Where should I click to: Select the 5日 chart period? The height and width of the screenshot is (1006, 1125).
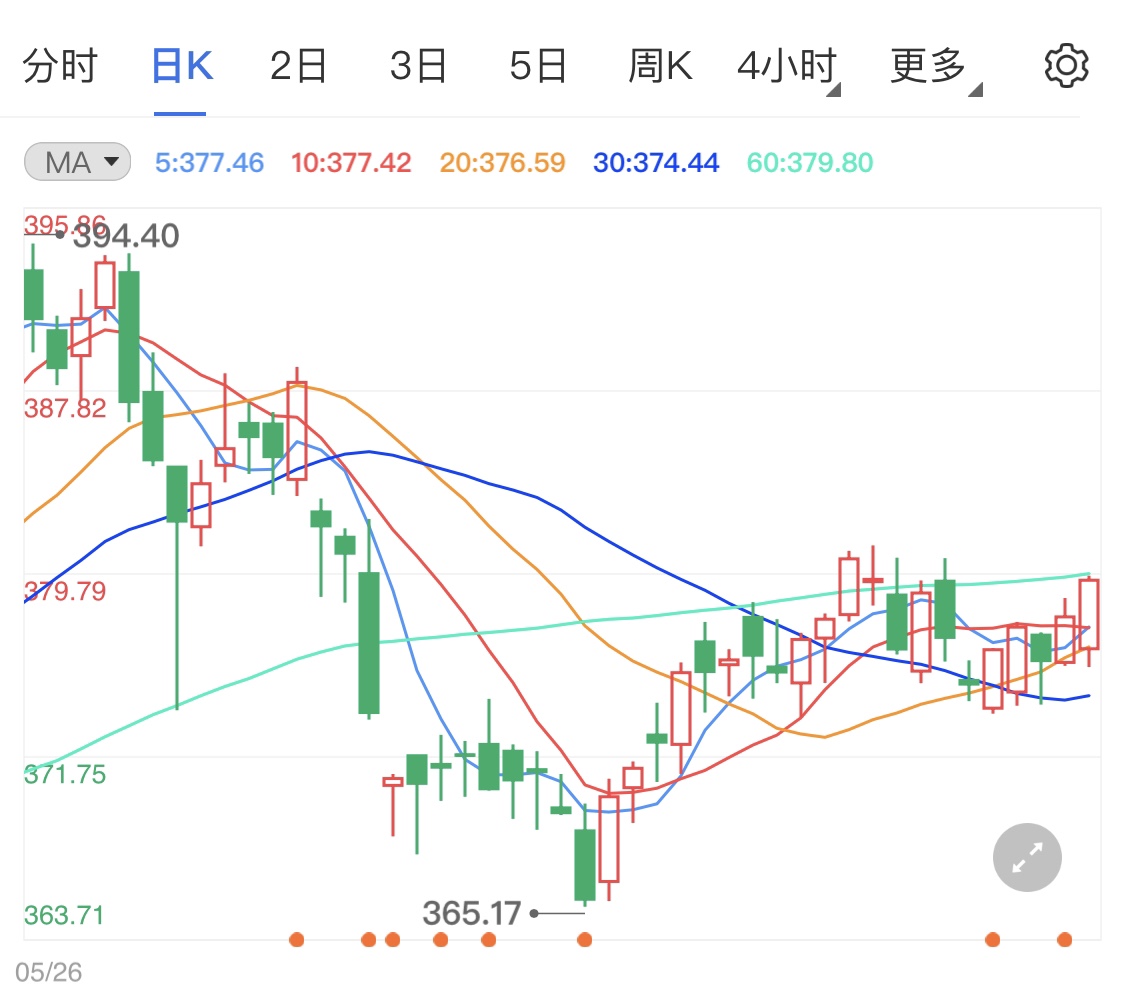pos(538,64)
